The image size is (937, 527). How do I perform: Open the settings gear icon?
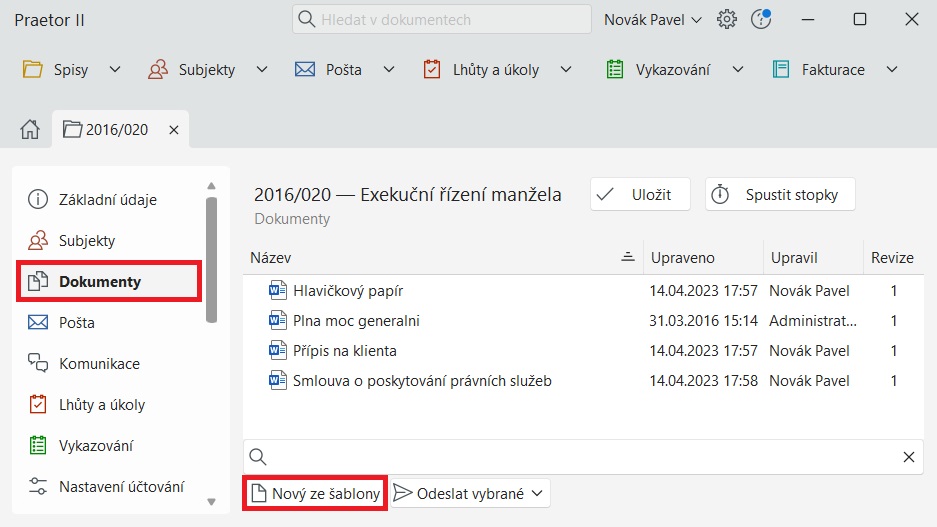(727, 20)
